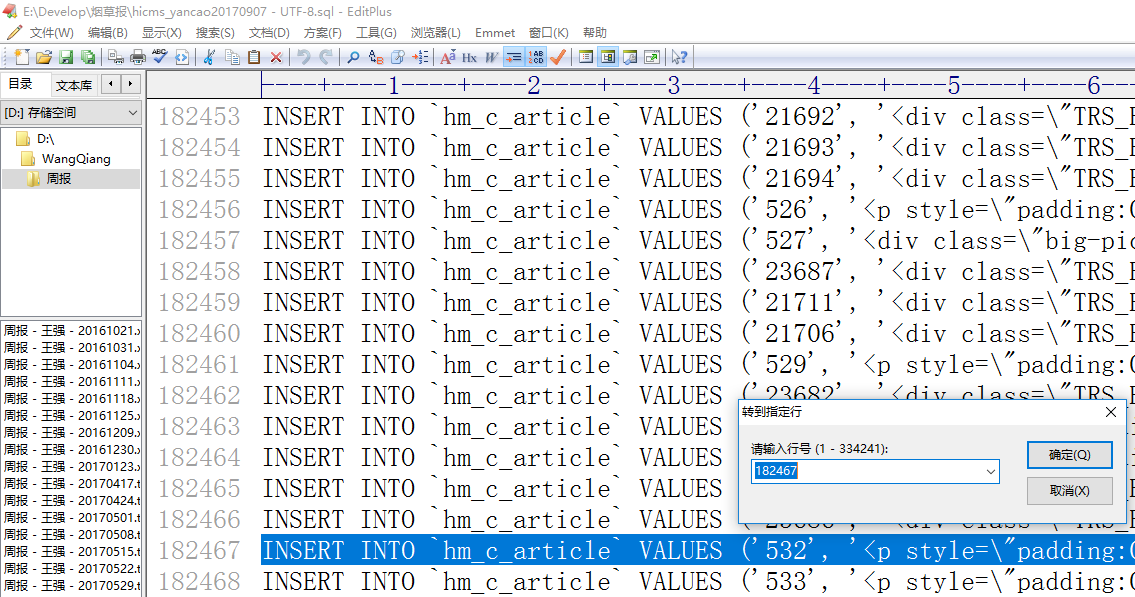The image size is (1135, 597).
Task: Click the 取消(X) button
Action: point(1069,491)
